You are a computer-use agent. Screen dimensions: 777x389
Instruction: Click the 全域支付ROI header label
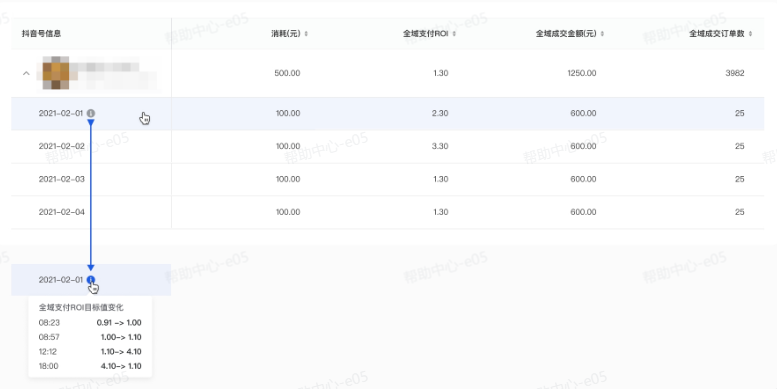click(x=426, y=34)
